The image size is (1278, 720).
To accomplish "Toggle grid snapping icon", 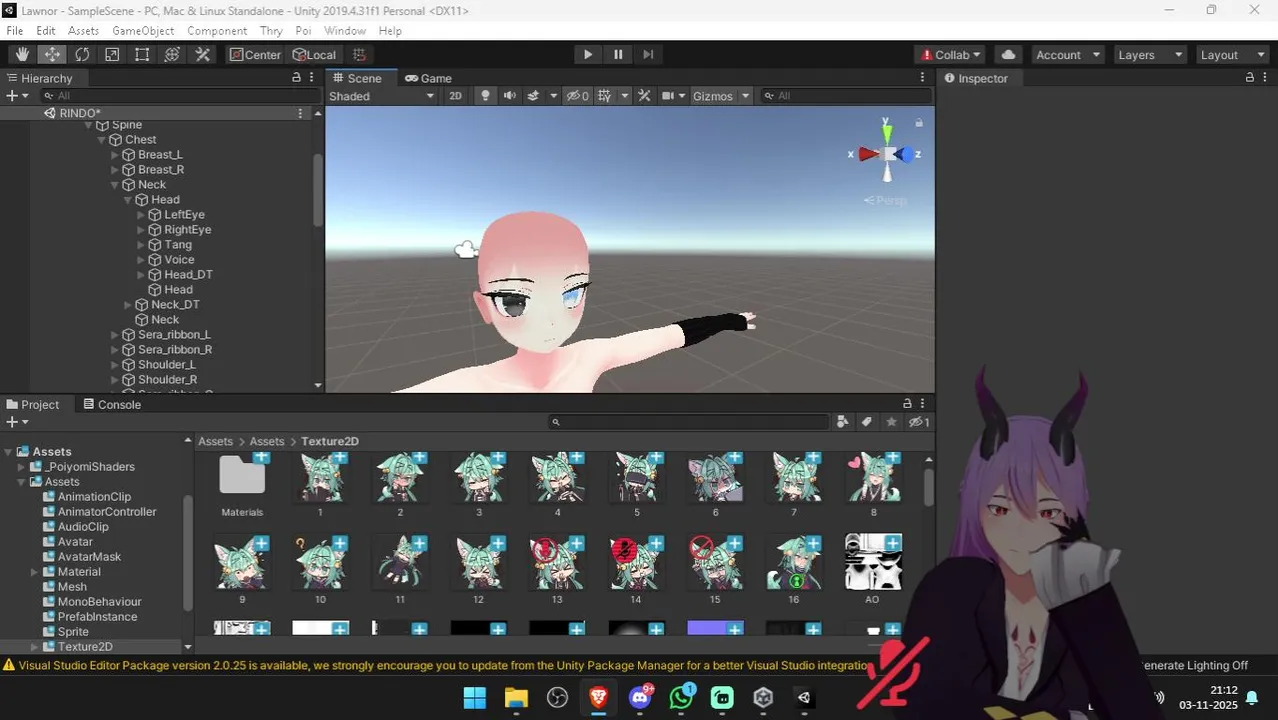I will click(359, 55).
